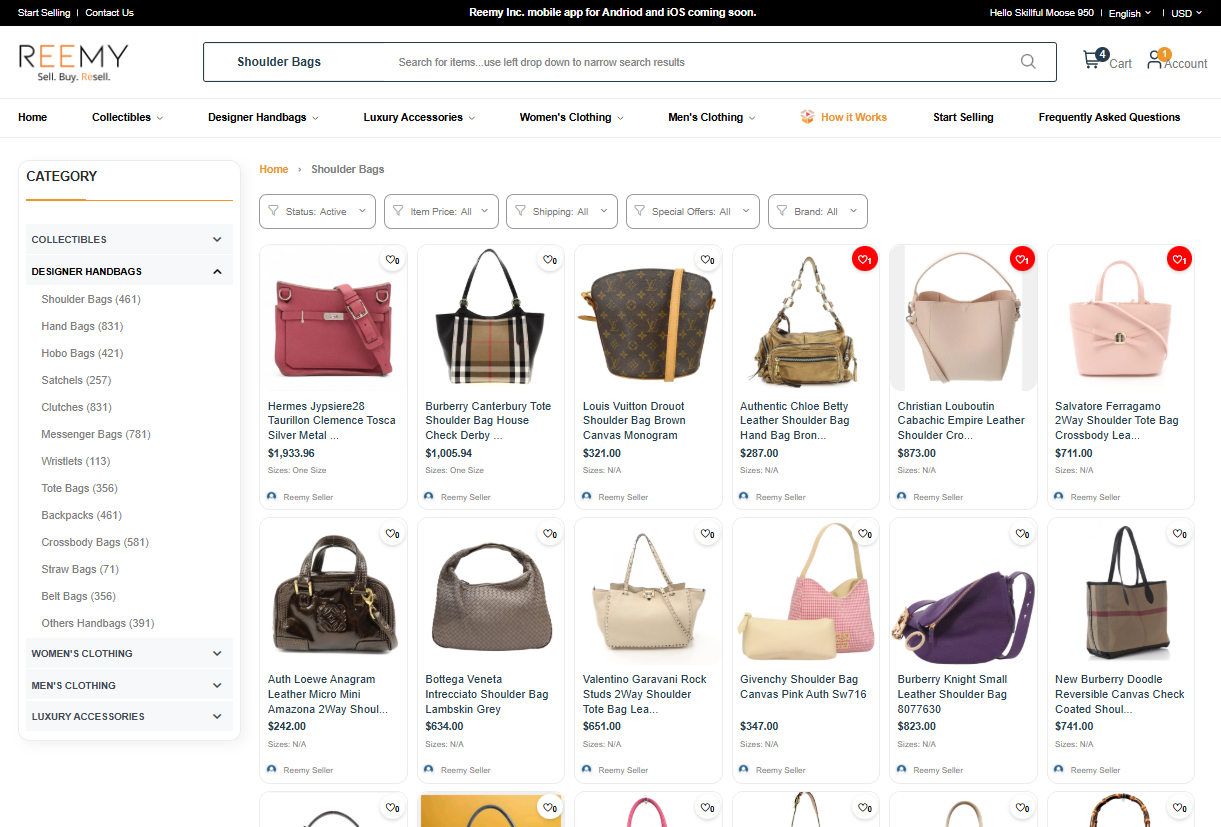
Task: Click the How it Works box icon
Action: click(x=807, y=117)
